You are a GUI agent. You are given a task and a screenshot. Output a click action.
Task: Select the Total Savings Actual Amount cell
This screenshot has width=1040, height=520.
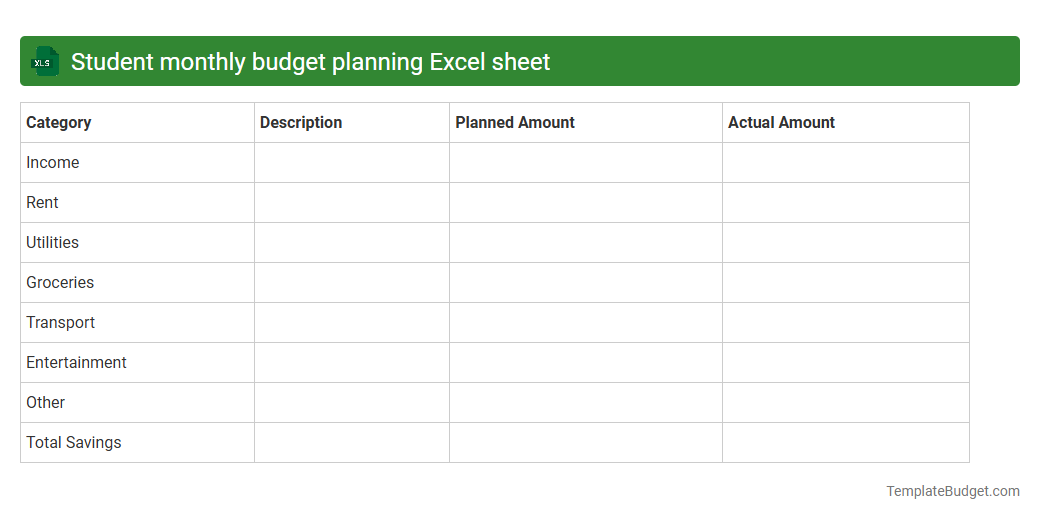pyautogui.click(x=846, y=443)
